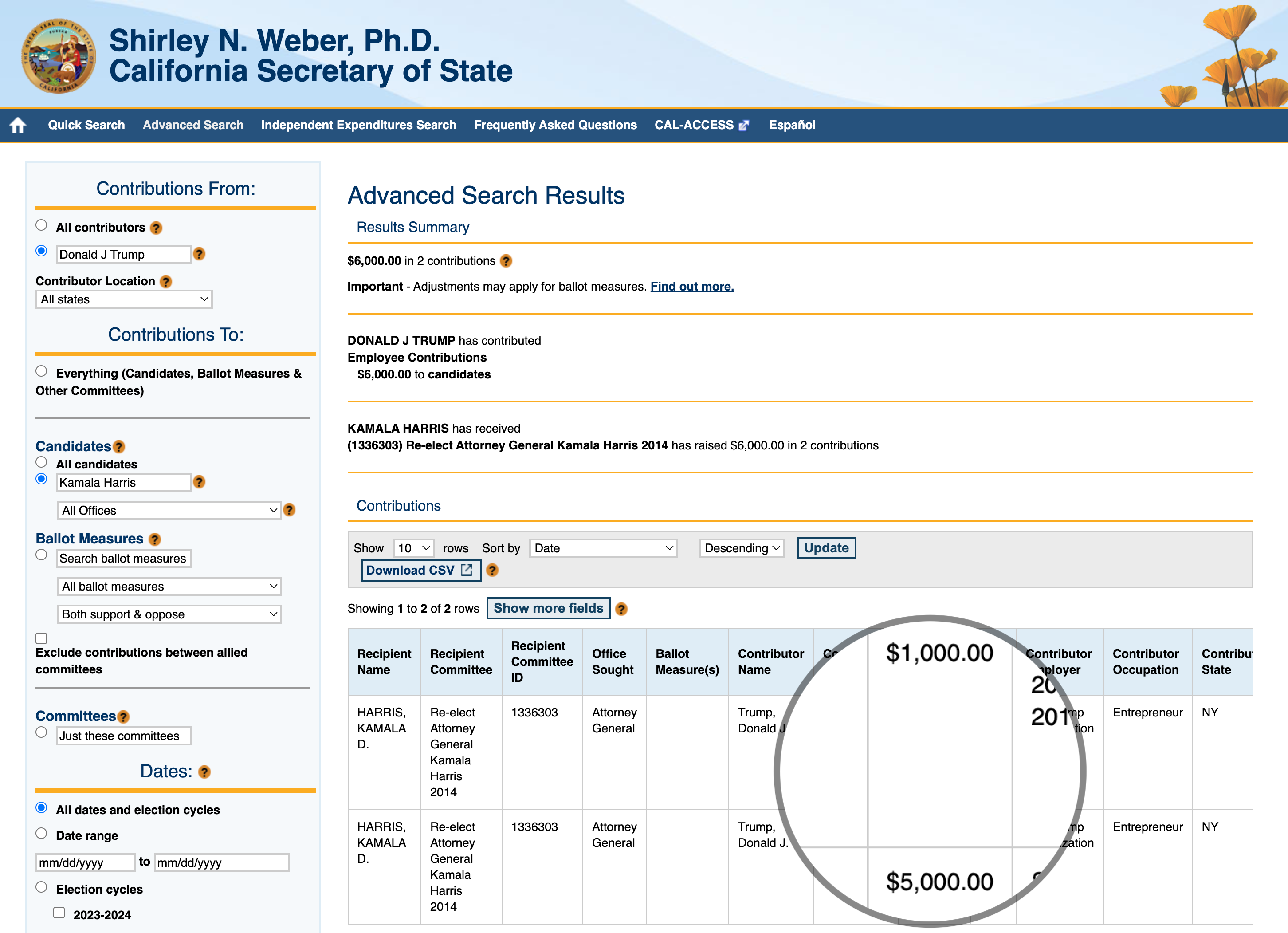Open help icon beside Kamala Harris field
This screenshot has height=933, width=1288.
coord(199,482)
